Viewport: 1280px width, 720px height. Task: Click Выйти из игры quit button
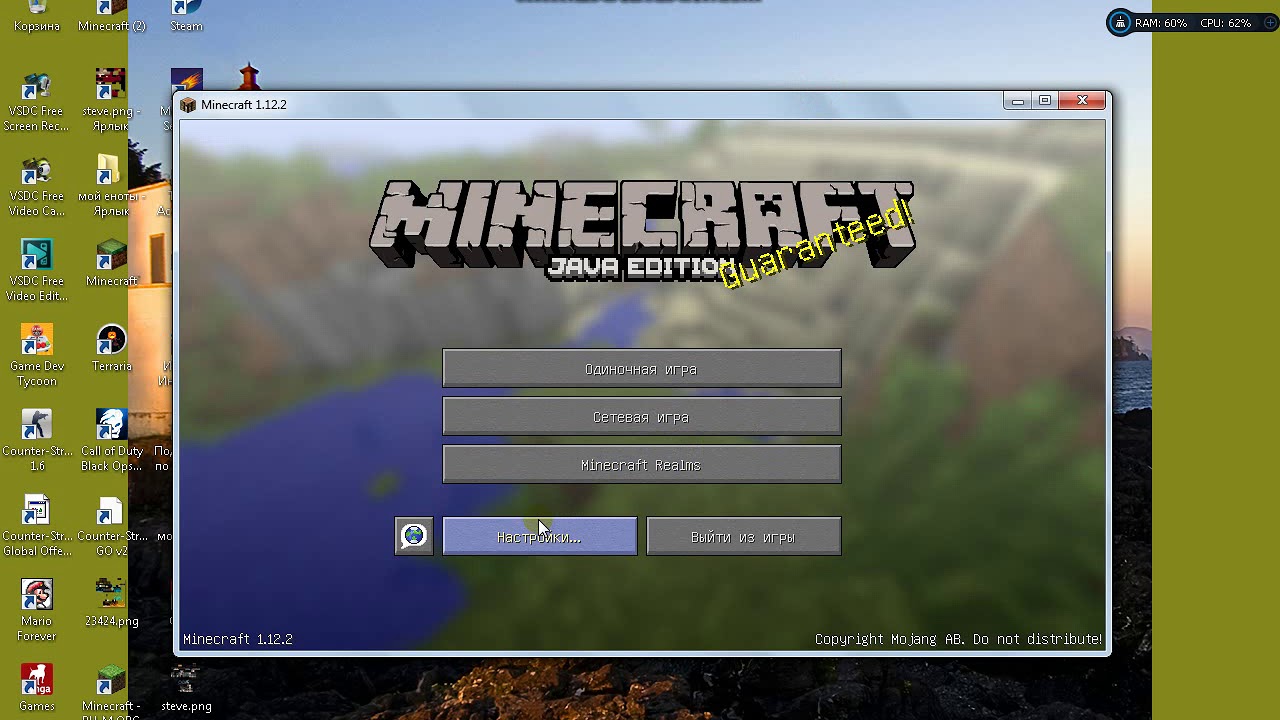pos(744,536)
